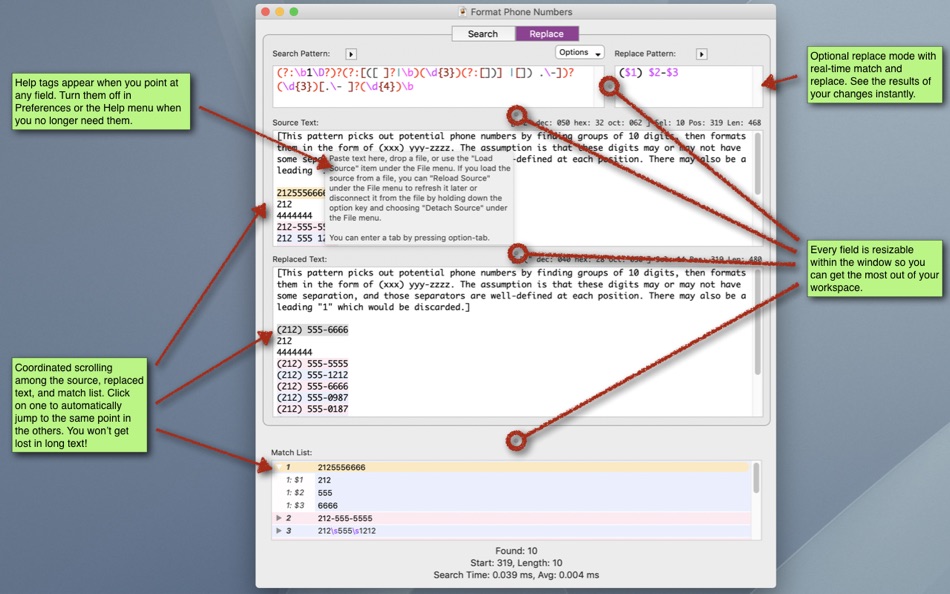Screen dimensions: 950x594
Task: Click the Search Pattern label
Action: 301,53
